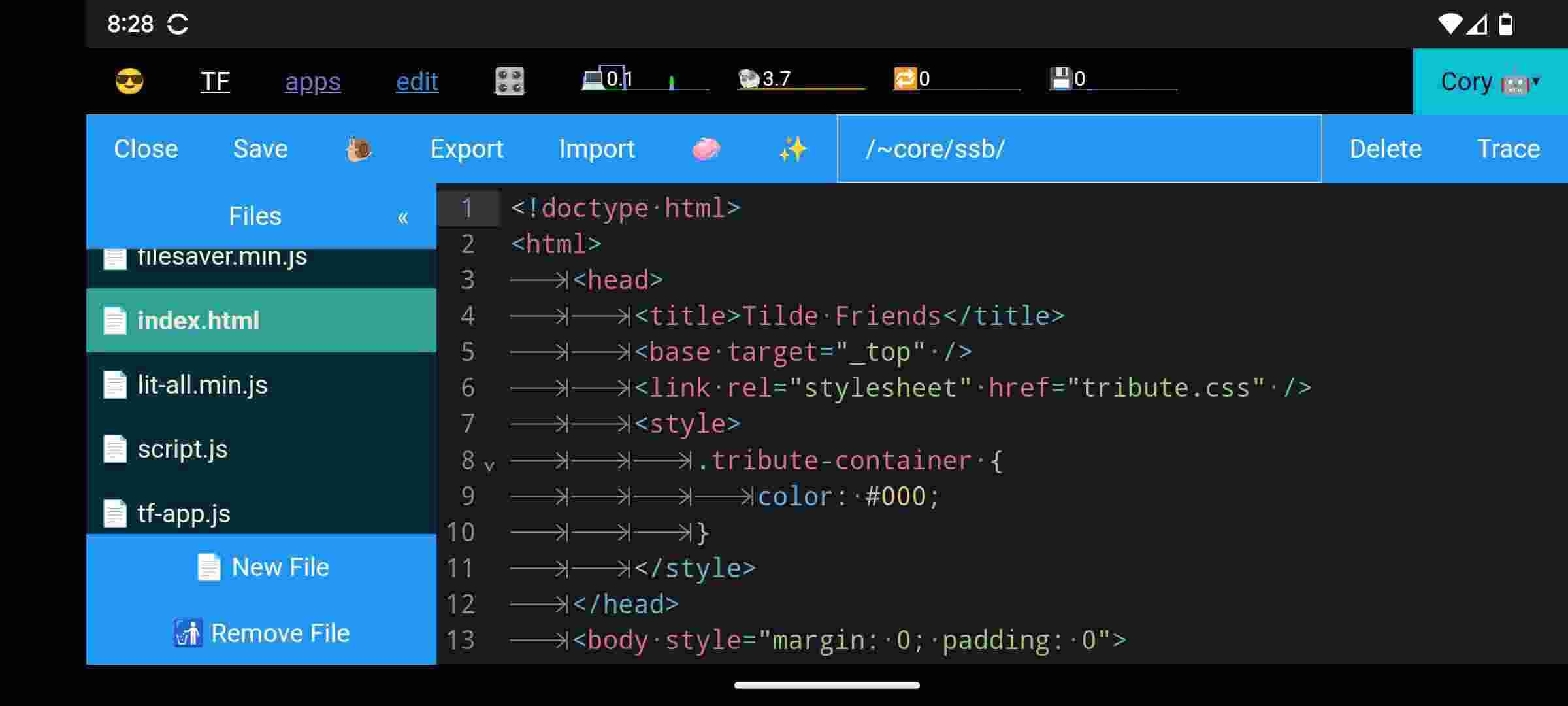Toggle selection of index.html in Files

197,320
